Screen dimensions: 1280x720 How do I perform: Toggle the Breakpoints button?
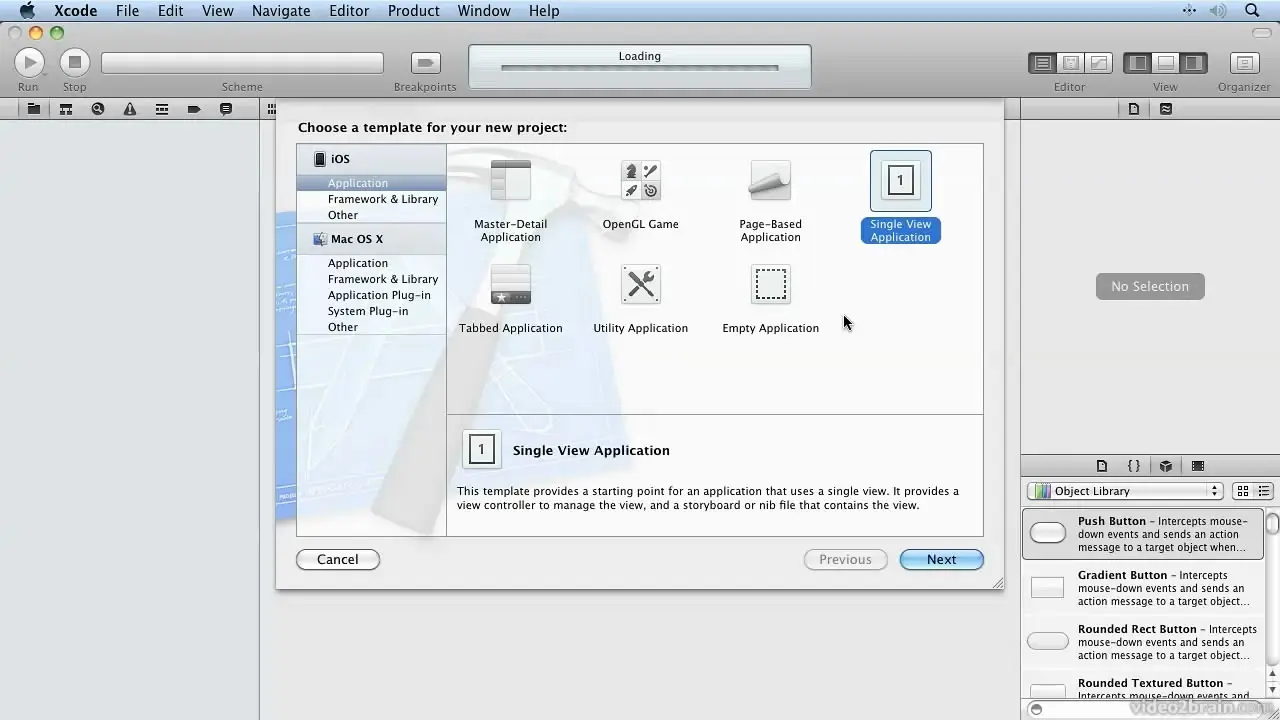click(425, 62)
